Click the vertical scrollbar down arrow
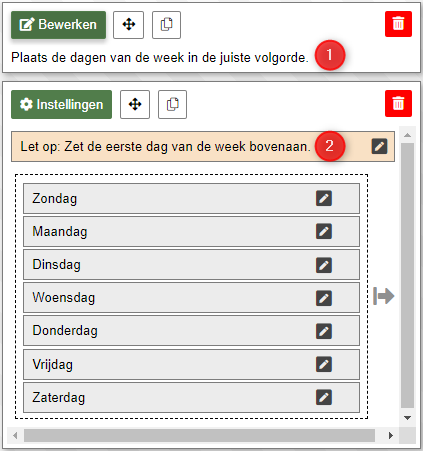Screen dimensions: 423x451 pyautogui.click(x=407, y=418)
